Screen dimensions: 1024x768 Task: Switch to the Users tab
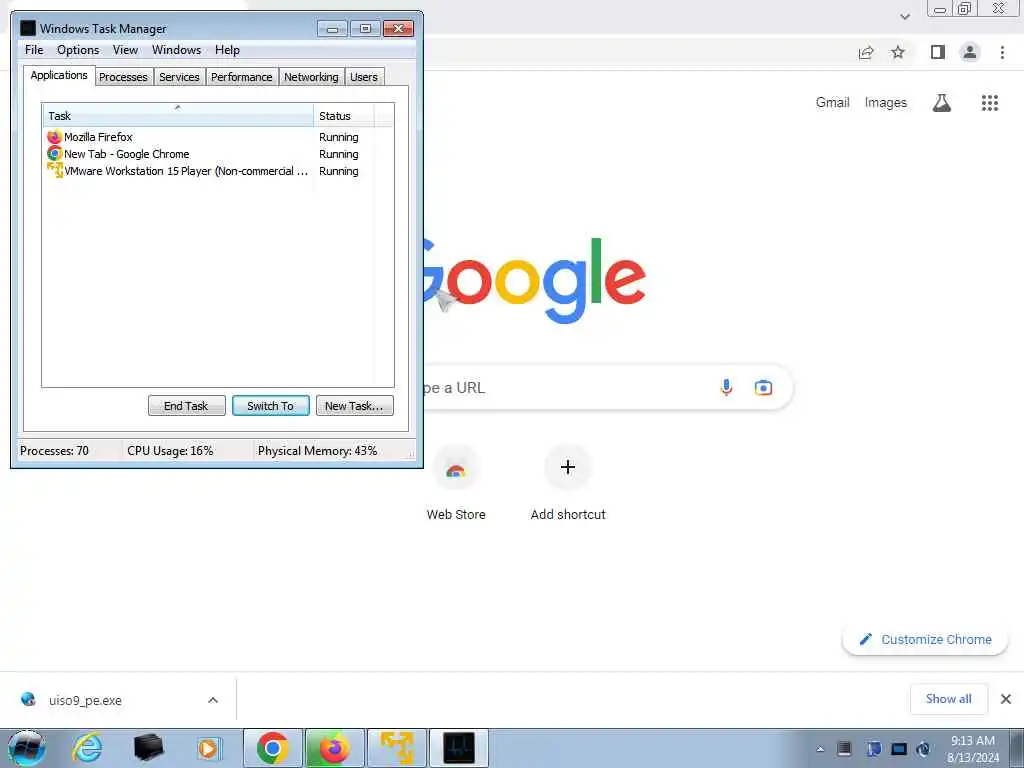[x=364, y=77]
